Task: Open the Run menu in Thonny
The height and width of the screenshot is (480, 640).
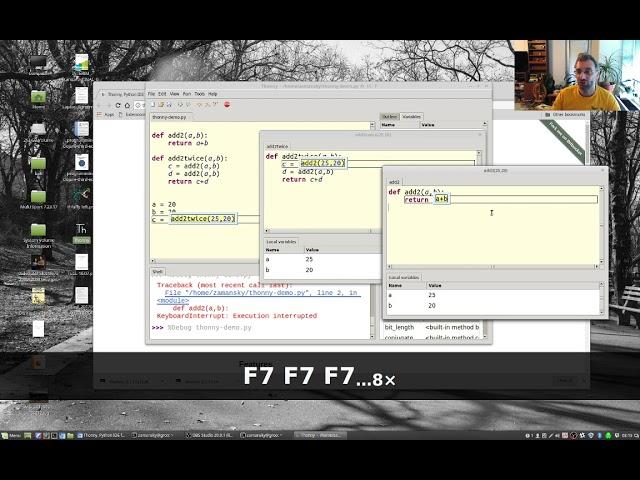Action: 187,94
